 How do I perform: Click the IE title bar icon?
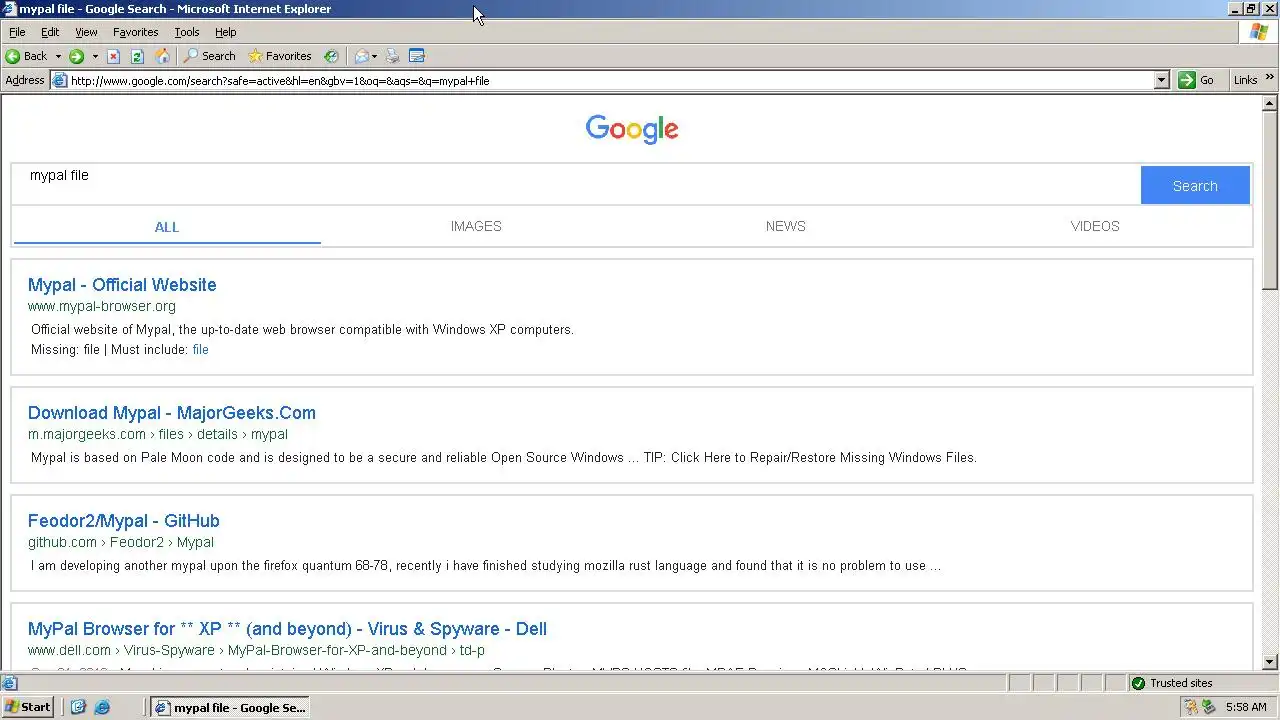9,9
